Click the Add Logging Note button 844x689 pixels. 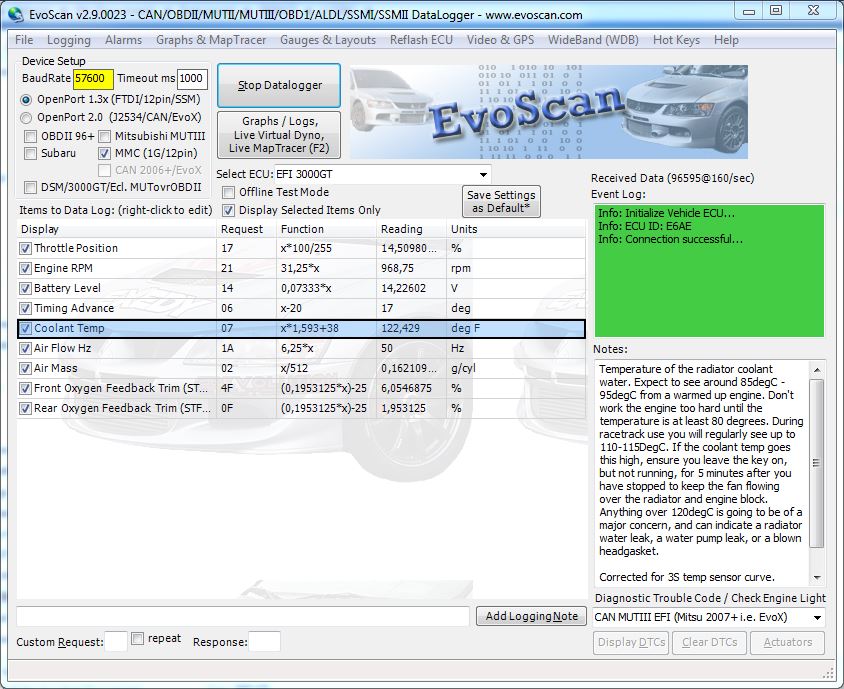[x=531, y=616]
